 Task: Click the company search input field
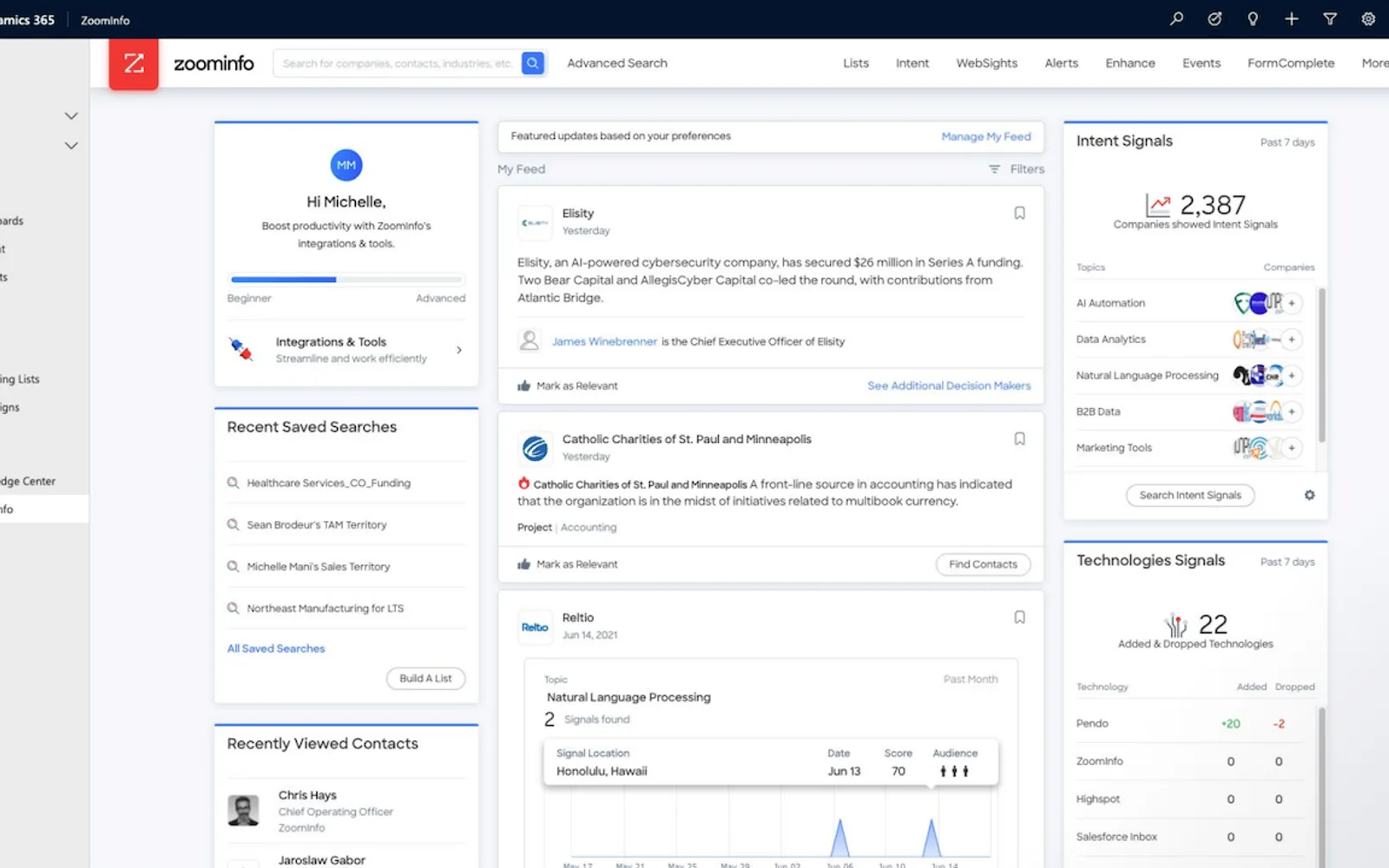point(398,63)
